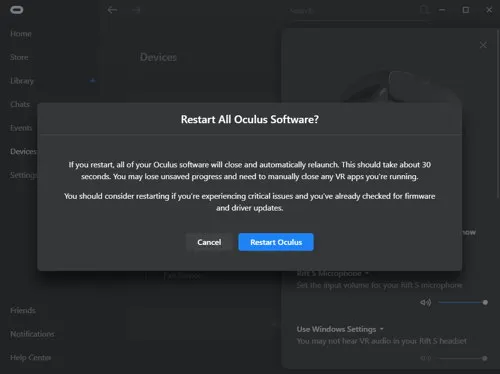This screenshot has width=500, height=374.
Task: Click the dialog title Restart All Oculus Software?
Action: coord(250,119)
